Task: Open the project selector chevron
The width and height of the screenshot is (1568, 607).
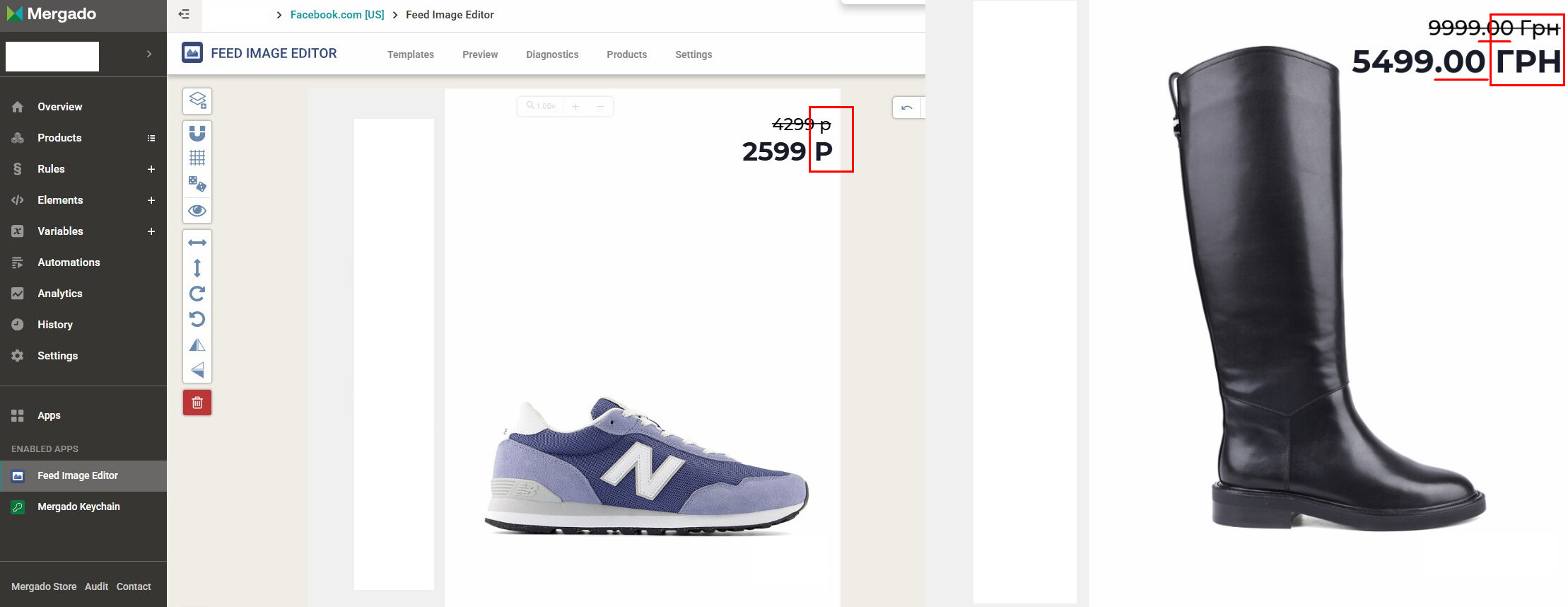Action: click(x=149, y=54)
